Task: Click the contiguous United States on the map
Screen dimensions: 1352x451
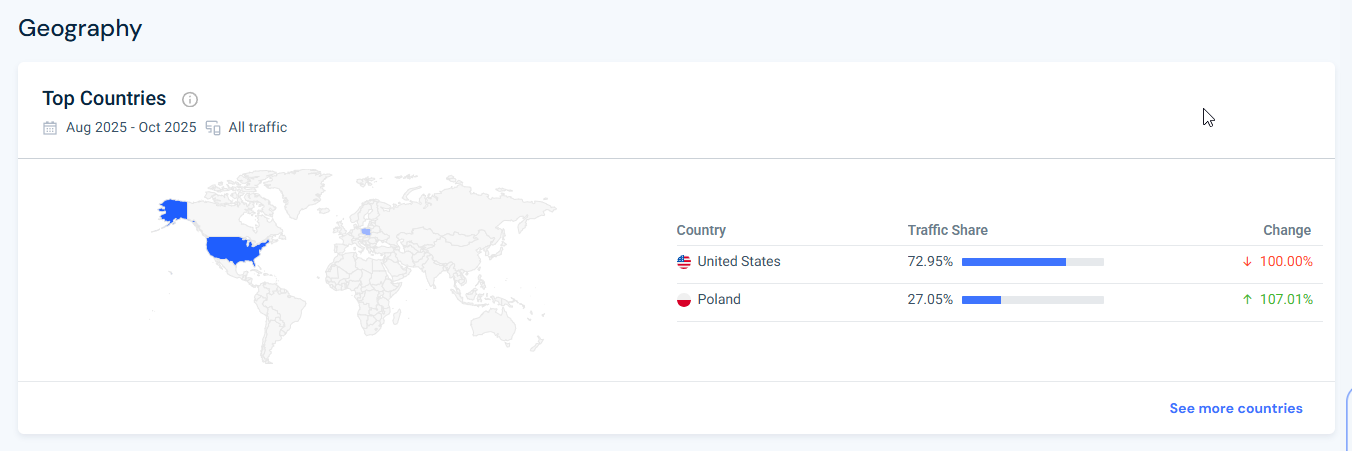Action: (234, 249)
